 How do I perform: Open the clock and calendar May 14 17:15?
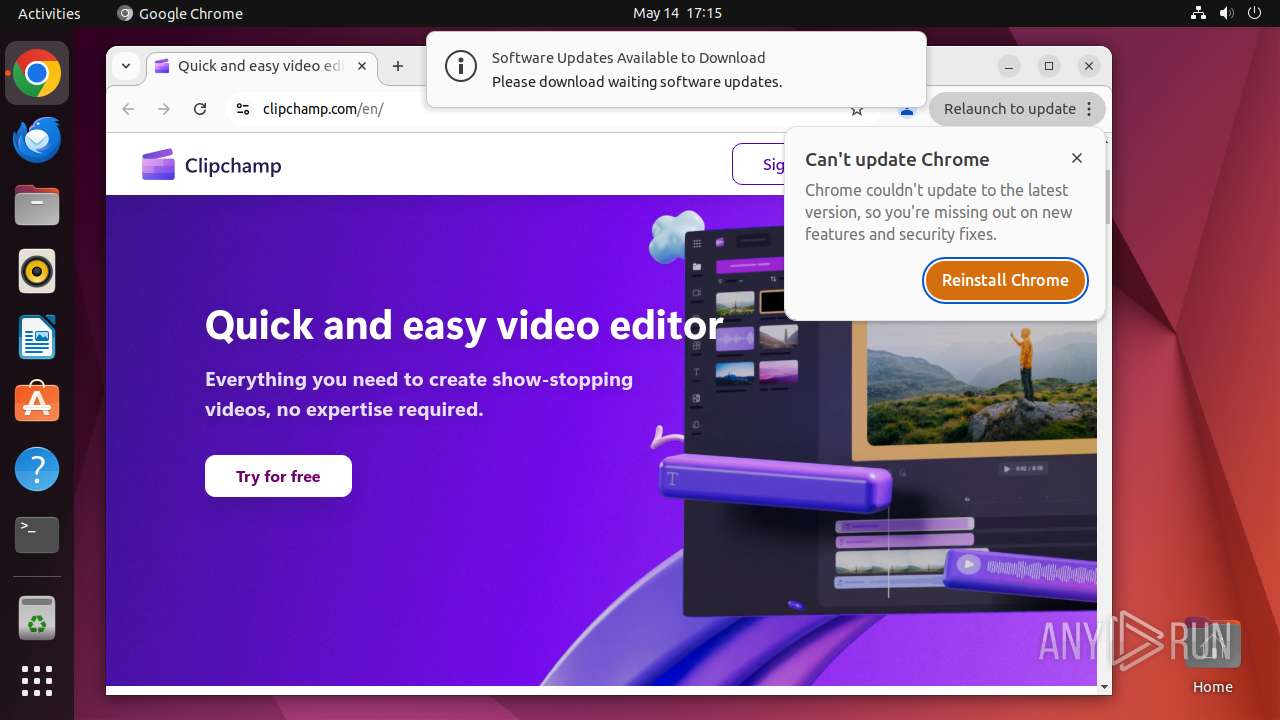tap(677, 13)
